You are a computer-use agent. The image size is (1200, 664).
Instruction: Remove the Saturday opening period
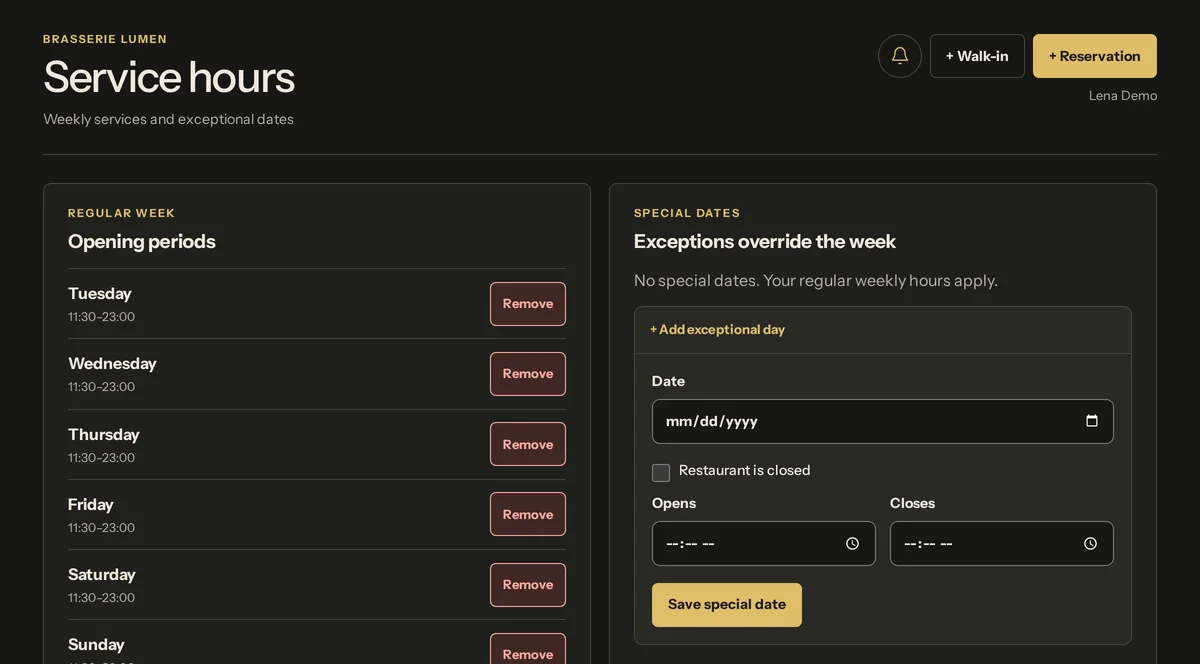click(x=528, y=585)
